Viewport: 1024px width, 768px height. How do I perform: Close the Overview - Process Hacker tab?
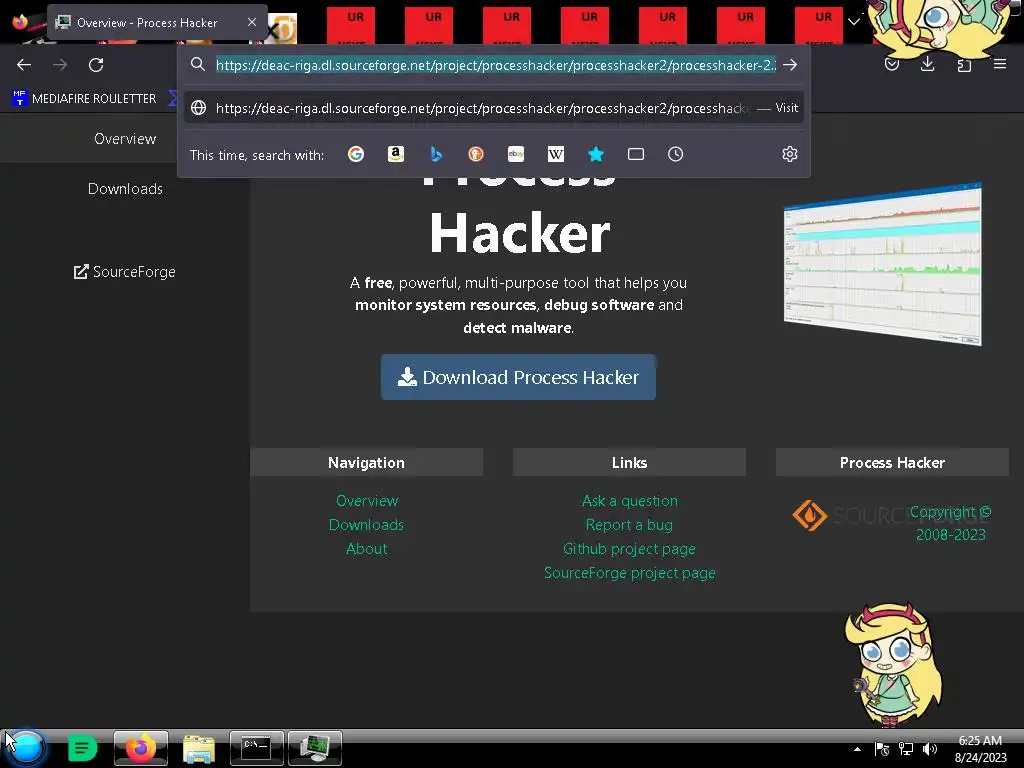tap(252, 22)
